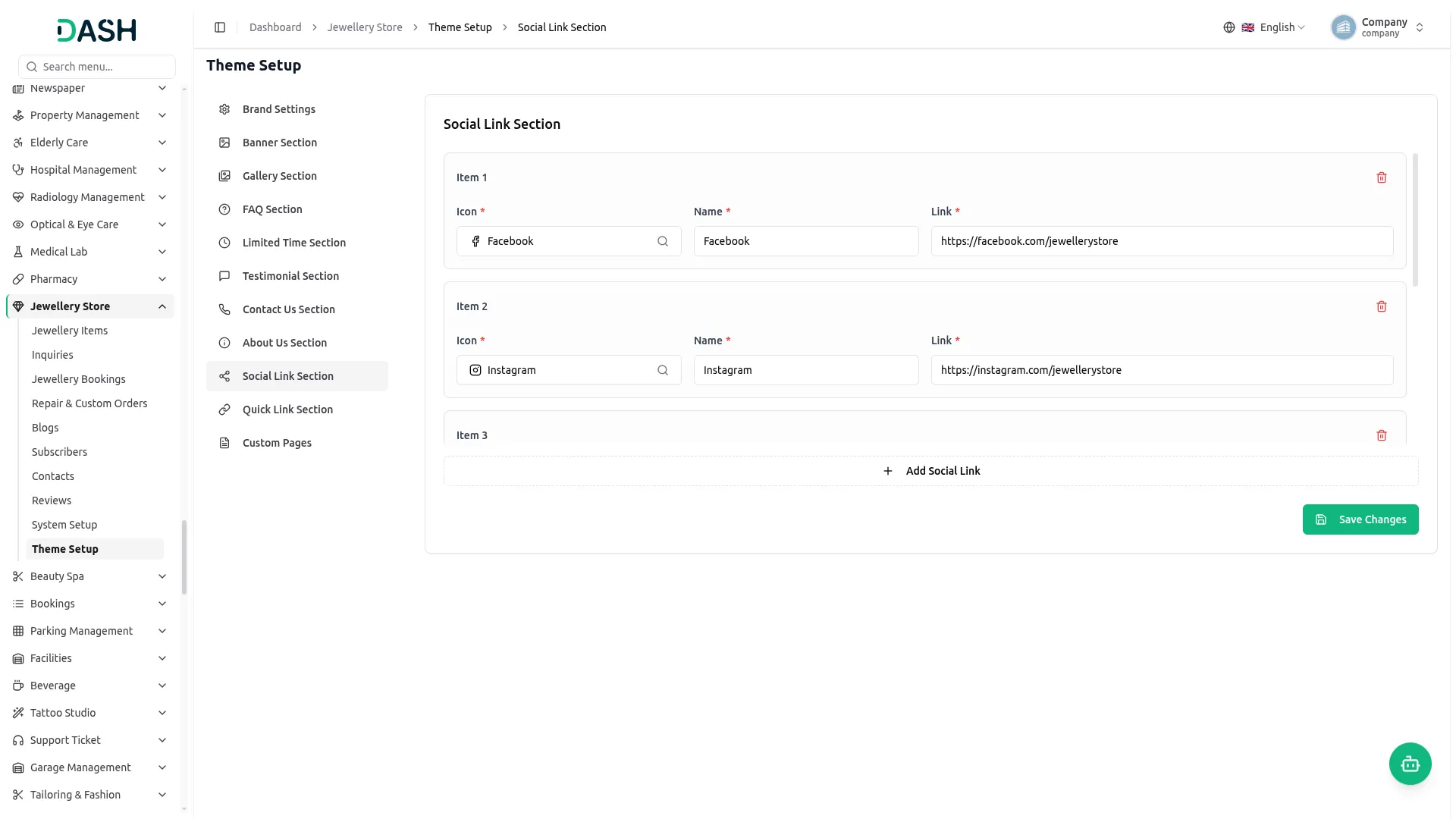
Task: Go to Dashboard breadcrumb
Action: 275,27
